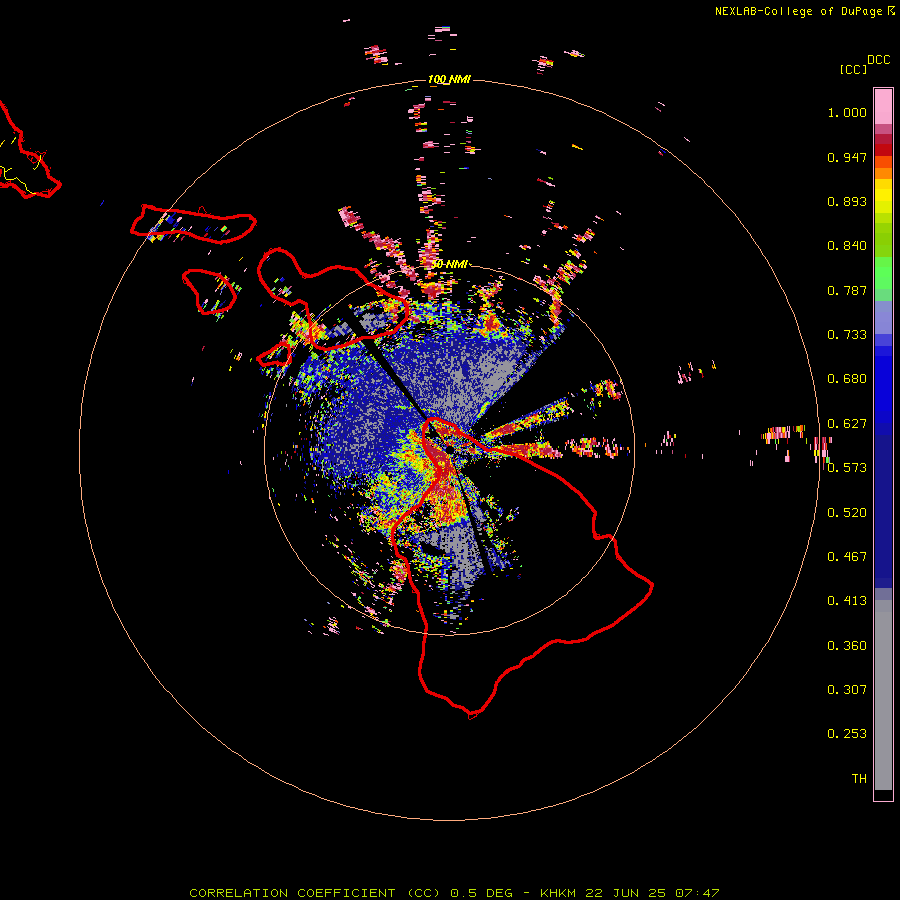This screenshot has height=900, width=900.
Task: Pick the light pink swatch atop the colorbar
Action: (883, 107)
